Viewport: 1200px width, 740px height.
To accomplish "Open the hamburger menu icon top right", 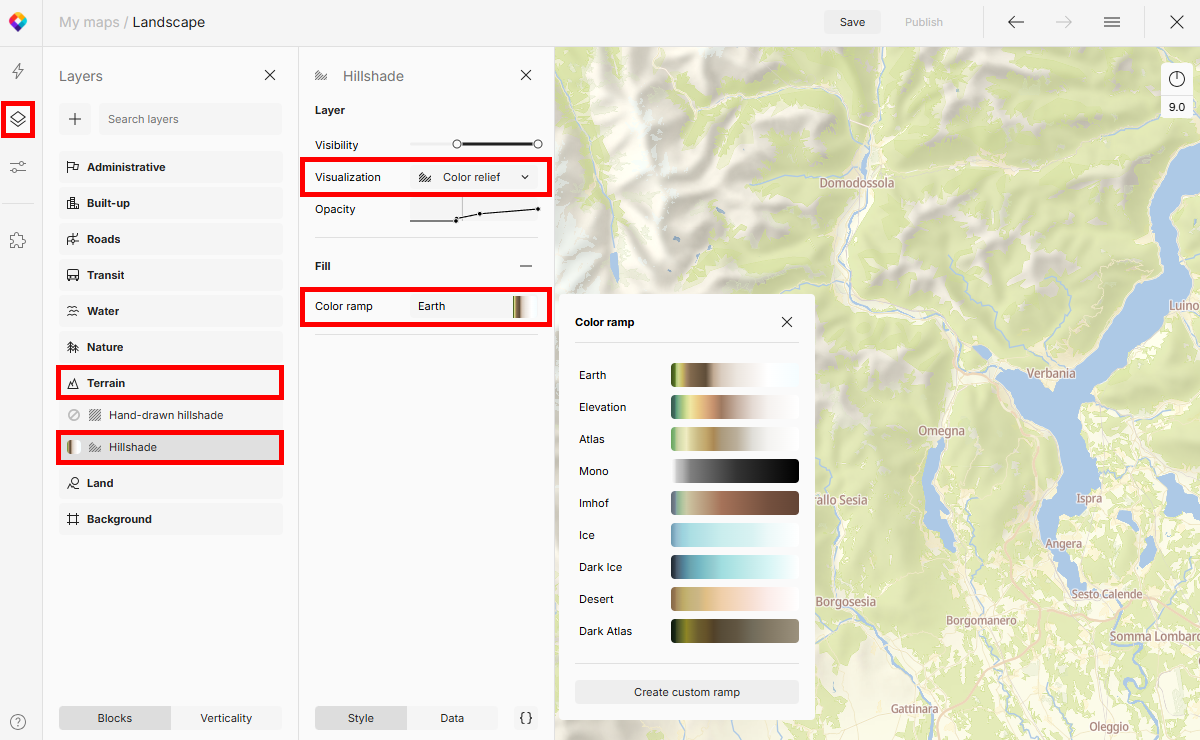I will tap(1111, 21).
